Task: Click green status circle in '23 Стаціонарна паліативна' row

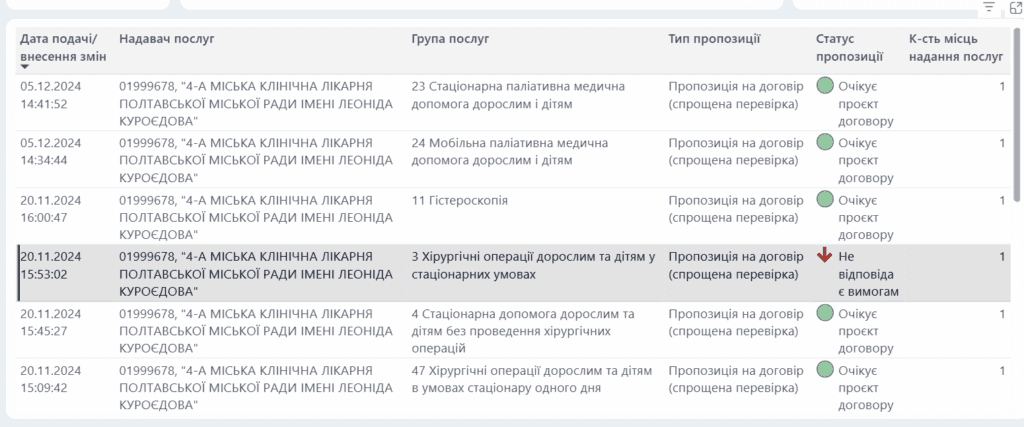Action: [825, 86]
